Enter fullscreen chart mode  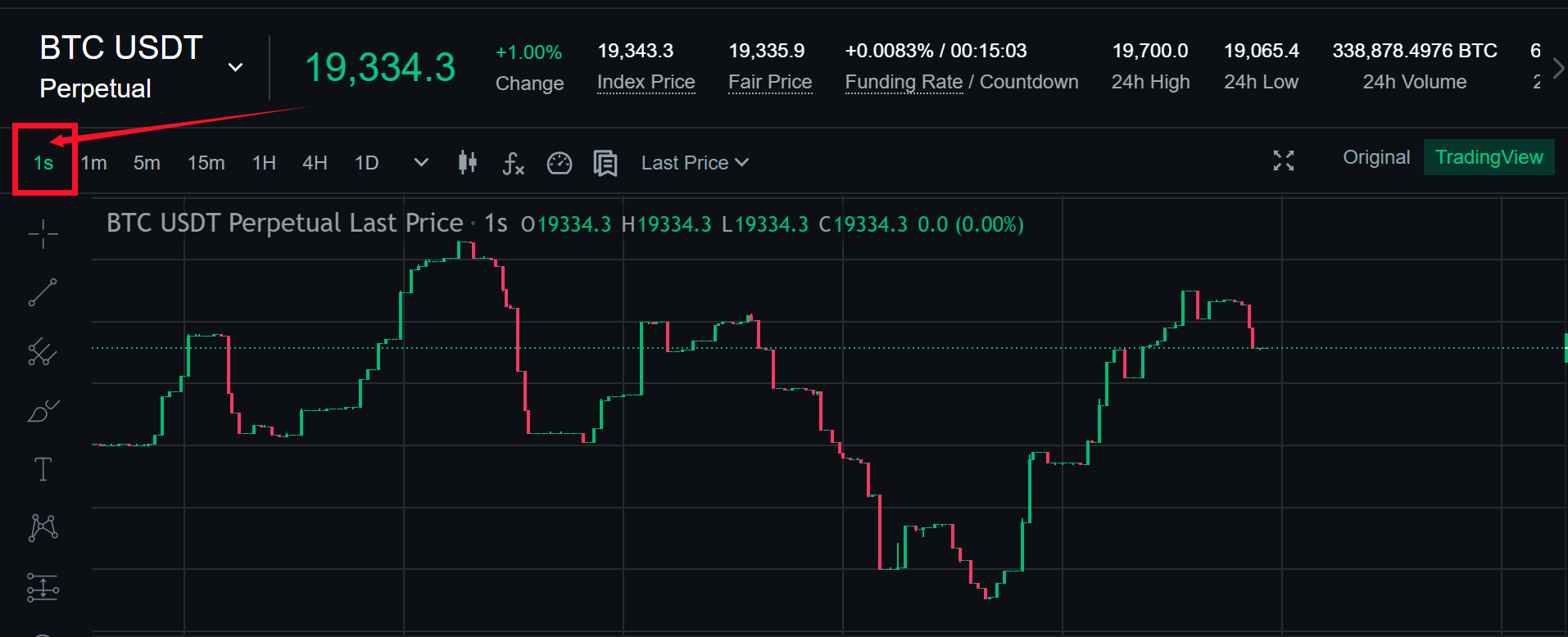[1283, 160]
